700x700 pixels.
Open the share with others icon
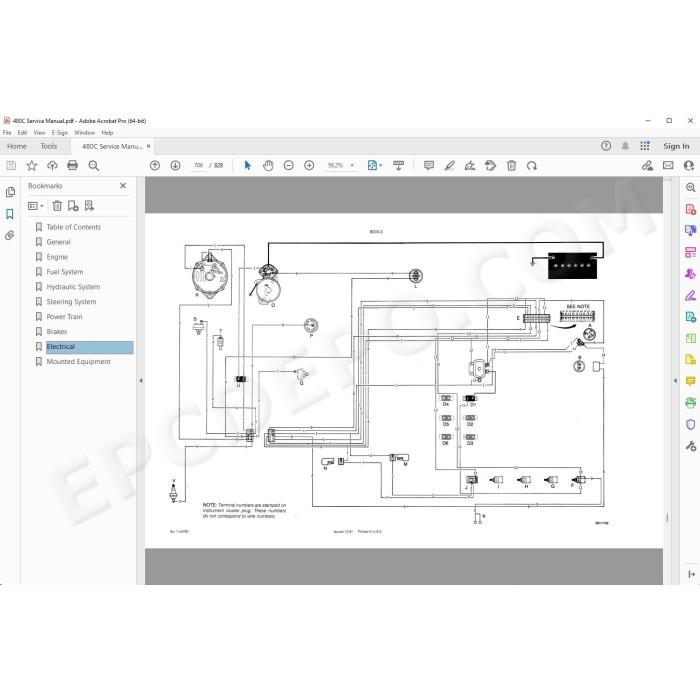point(689,166)
